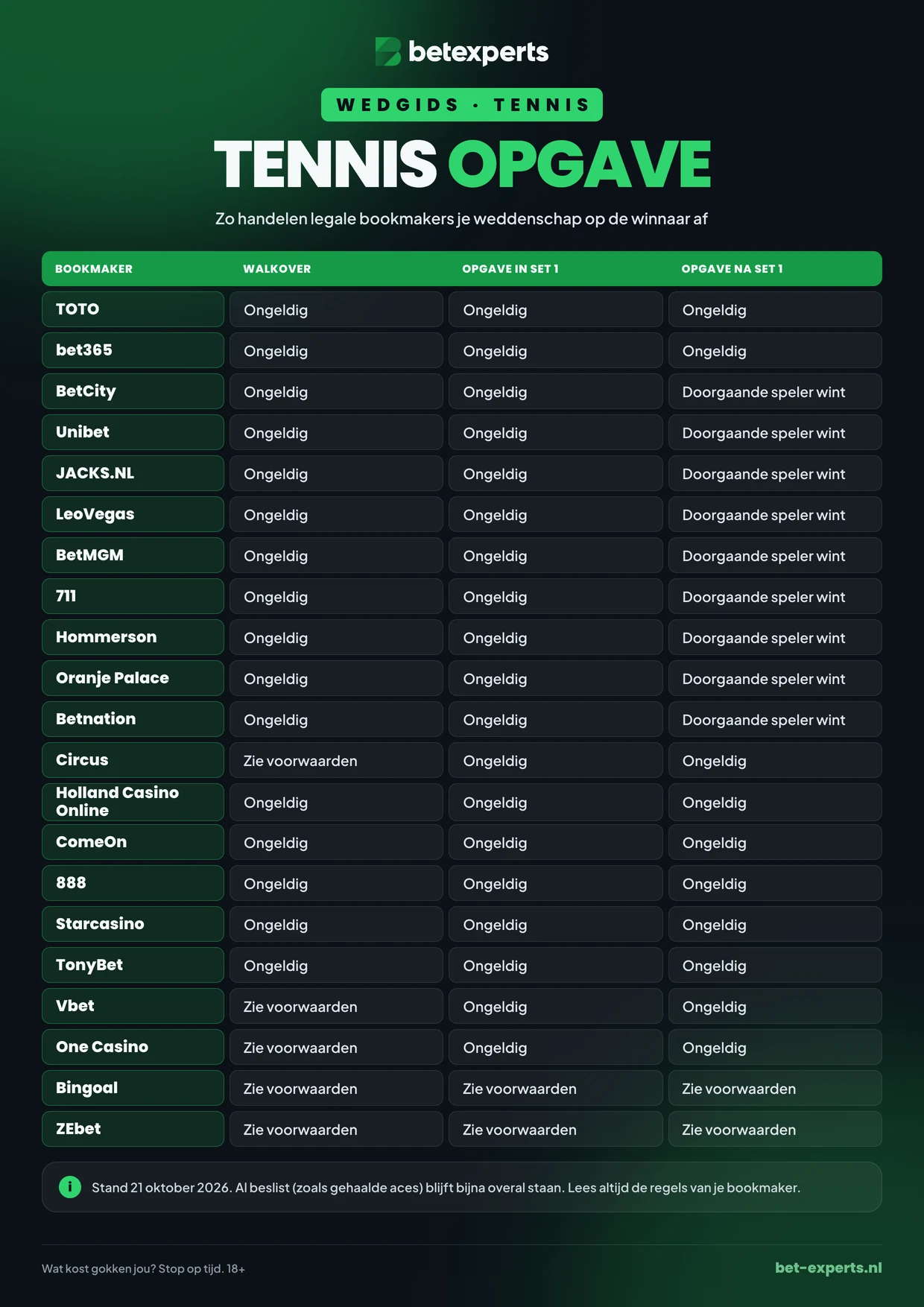The height and width of the screenshot is (1307, 924).
Task: Click the betexperts logo icon
Action: click(x=387, y=51)
